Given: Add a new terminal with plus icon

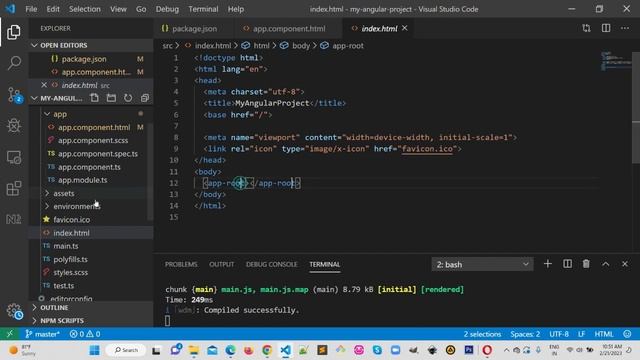Looking at the screenshot, I should (x=548, y=264).
